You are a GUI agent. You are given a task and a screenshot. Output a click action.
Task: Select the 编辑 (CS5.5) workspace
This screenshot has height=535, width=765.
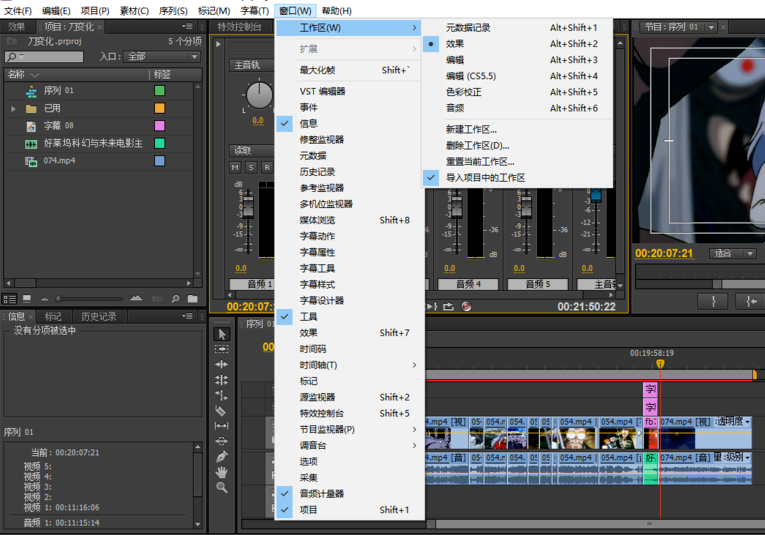pos(470,76)
